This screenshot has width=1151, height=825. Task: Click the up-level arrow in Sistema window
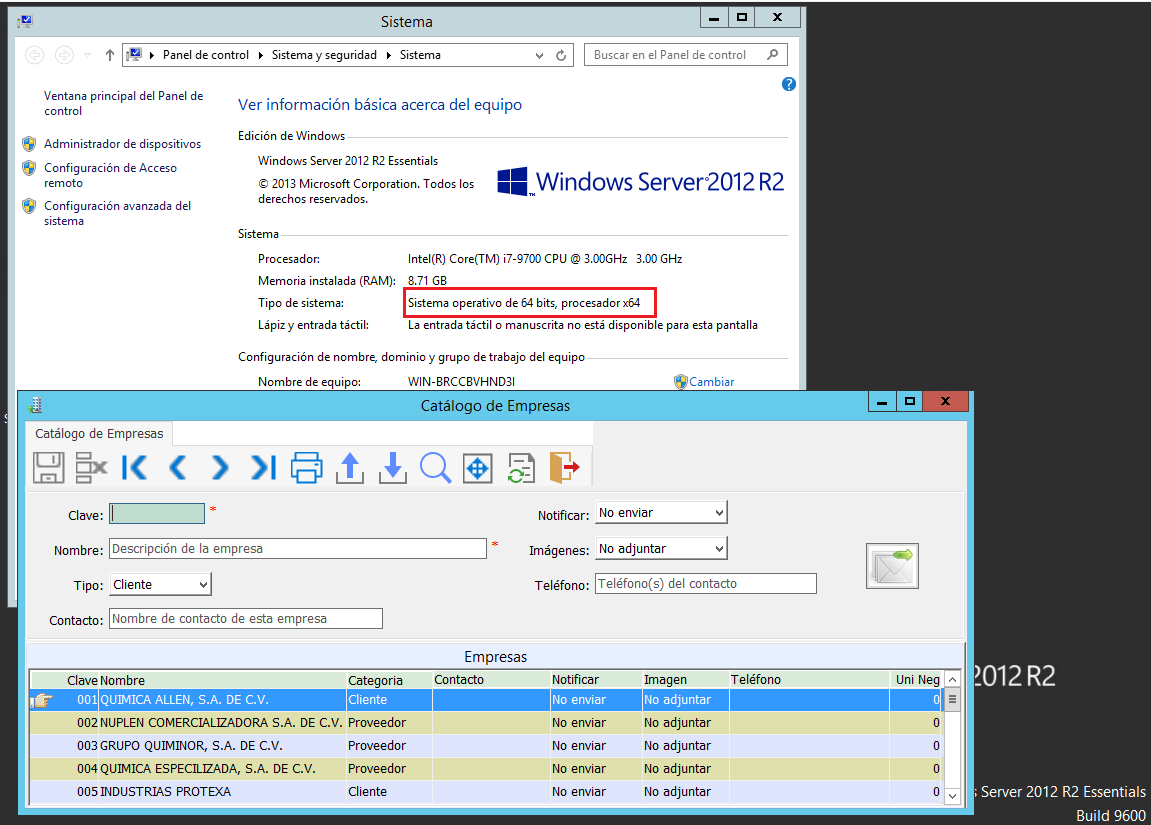pyautogui.click(x=109, y=55)
